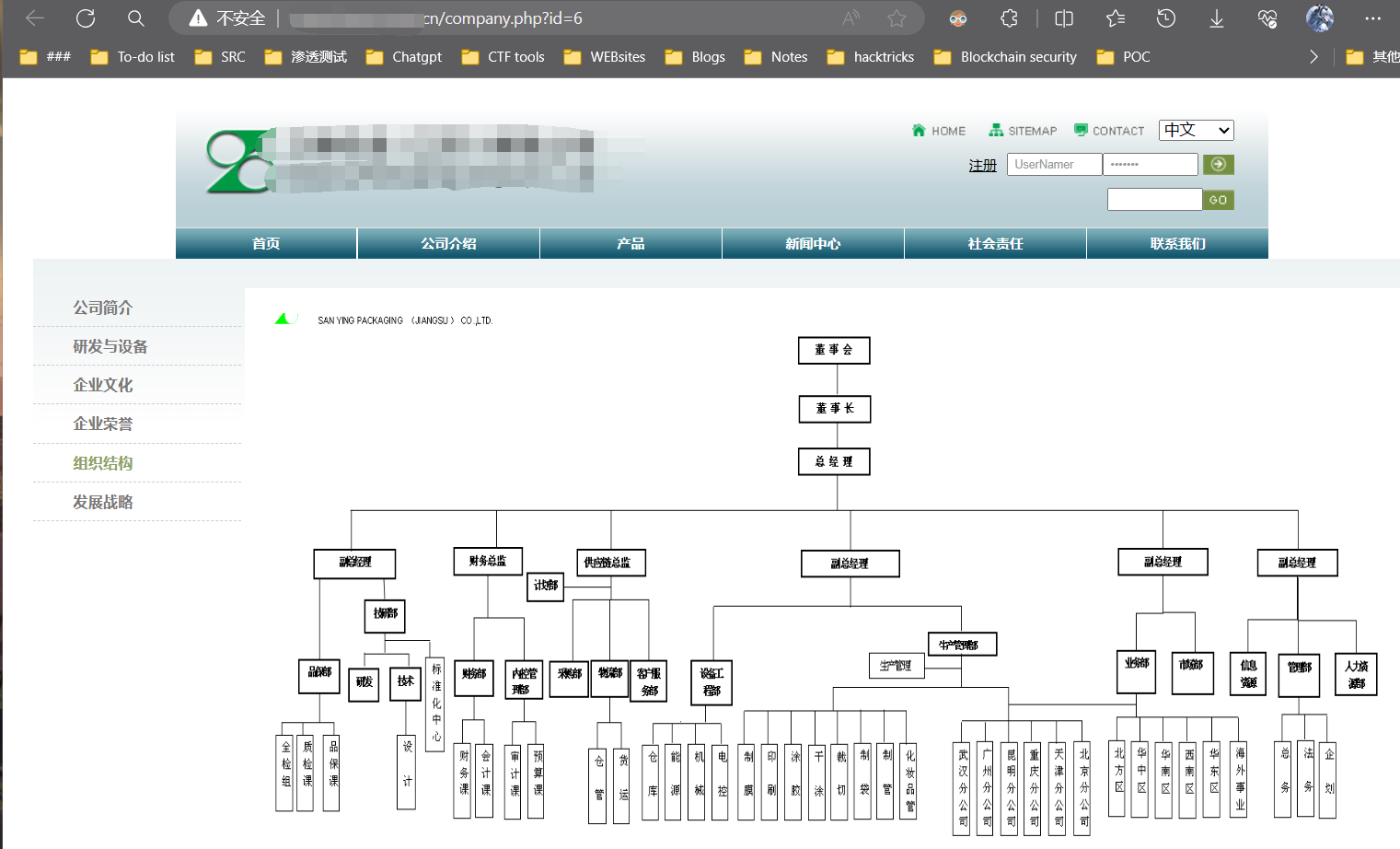
Task: Select 发展战略 in the sidebar
Action: click(x=103, y=502)
